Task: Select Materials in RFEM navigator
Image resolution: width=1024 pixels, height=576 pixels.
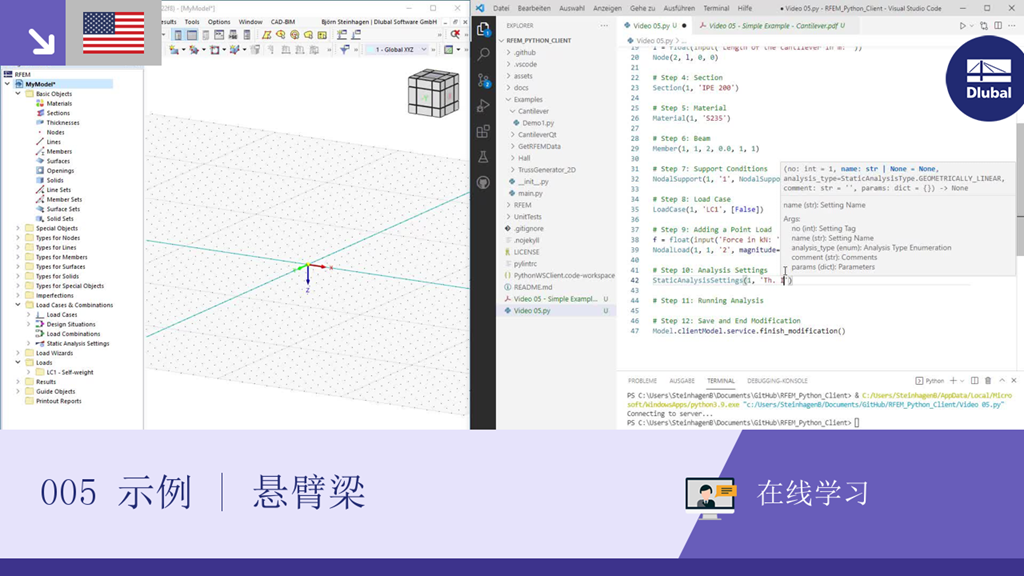Action: pos(59,104)
